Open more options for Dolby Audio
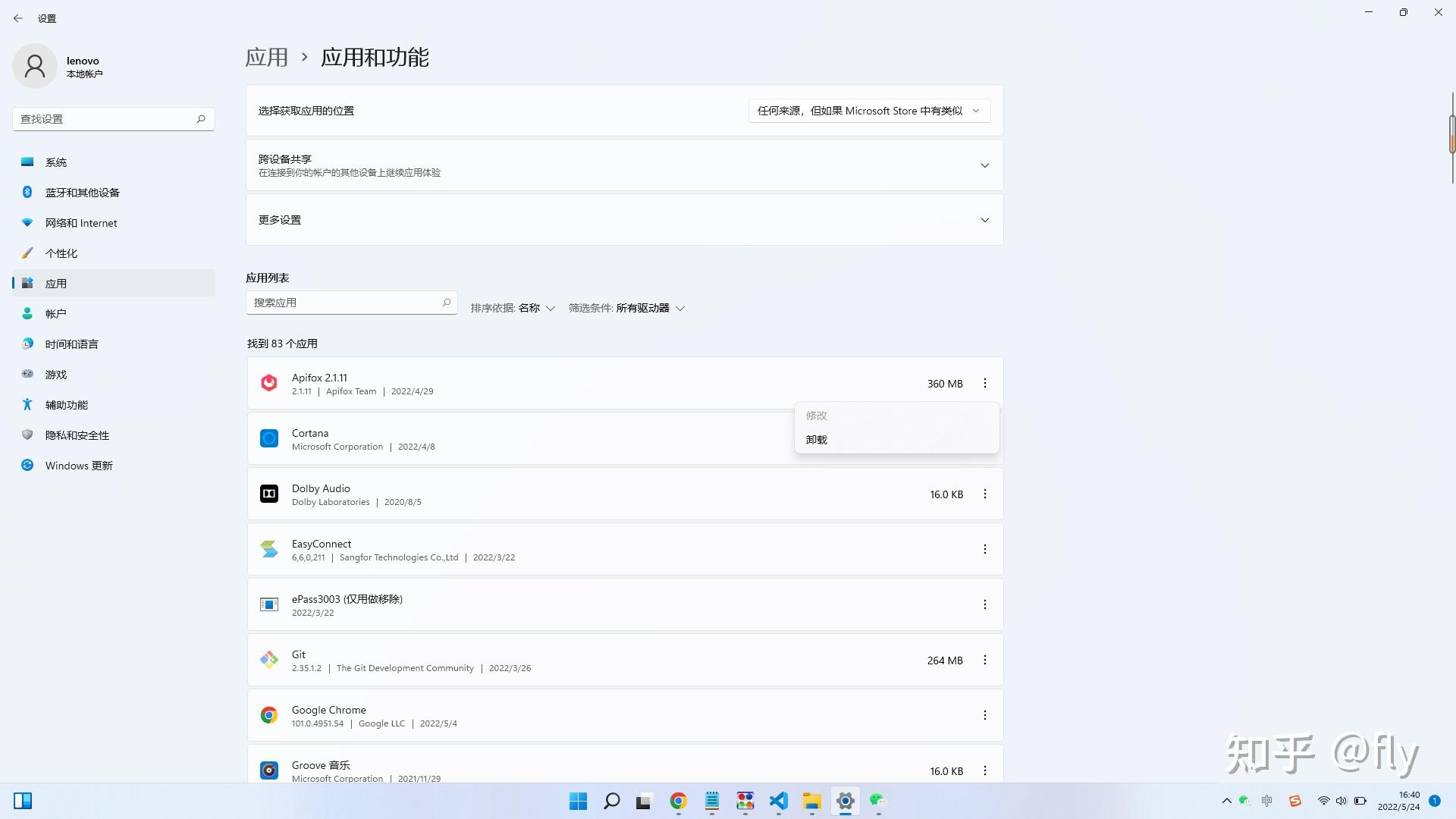Image resolution: width=1456 pixels, height=819 pixels. [x=985, y=494]
